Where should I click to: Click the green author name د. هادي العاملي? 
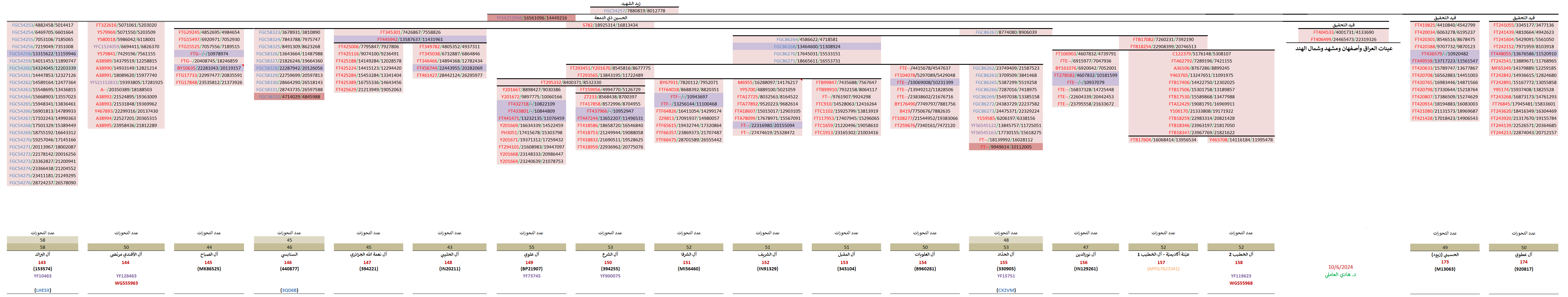point(1340,274)
